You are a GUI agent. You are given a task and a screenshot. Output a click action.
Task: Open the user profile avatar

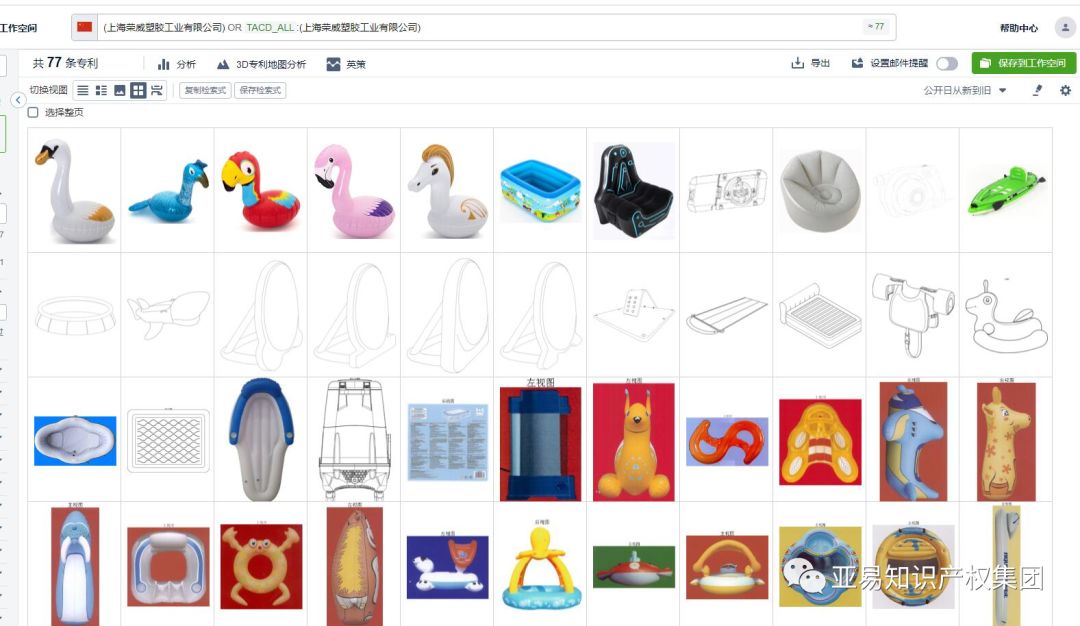tap(1065, 28)
